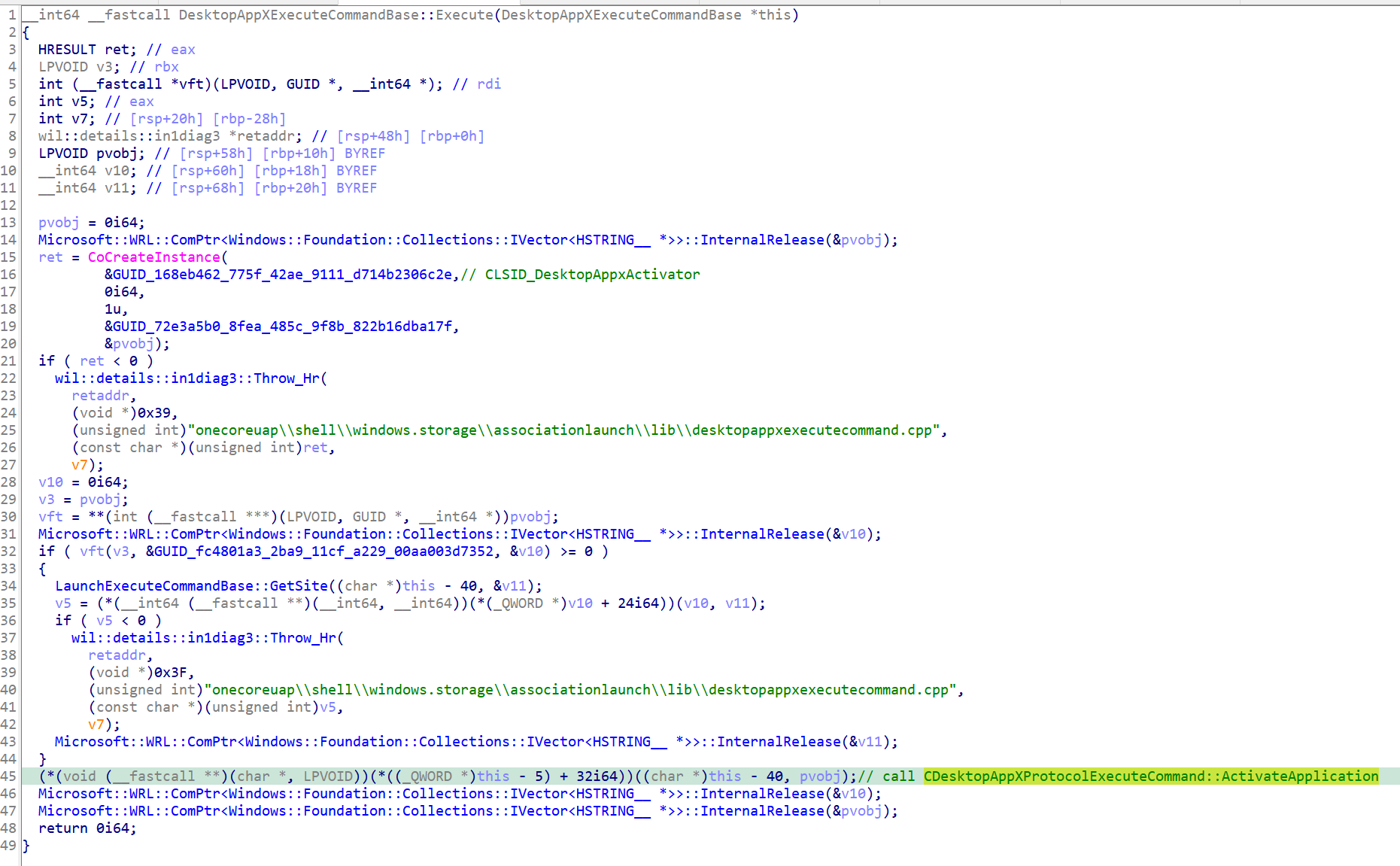Click the 0x39 constant value

coord(156,413)
